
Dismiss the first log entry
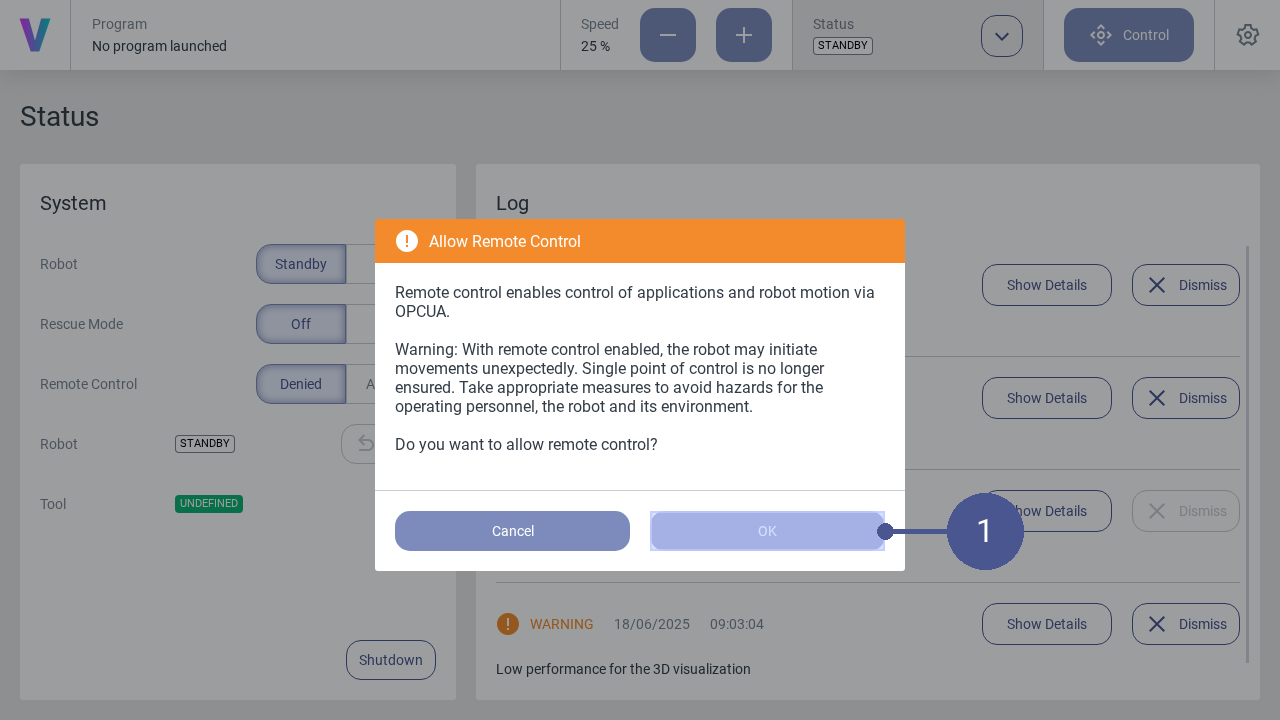click(1186, 285)
